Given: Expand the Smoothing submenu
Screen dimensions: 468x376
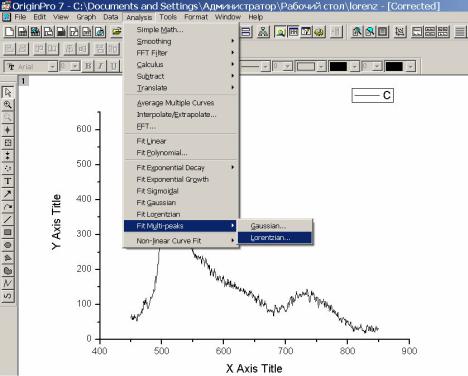Looking at the screenshot, I should tap(181, 41).
